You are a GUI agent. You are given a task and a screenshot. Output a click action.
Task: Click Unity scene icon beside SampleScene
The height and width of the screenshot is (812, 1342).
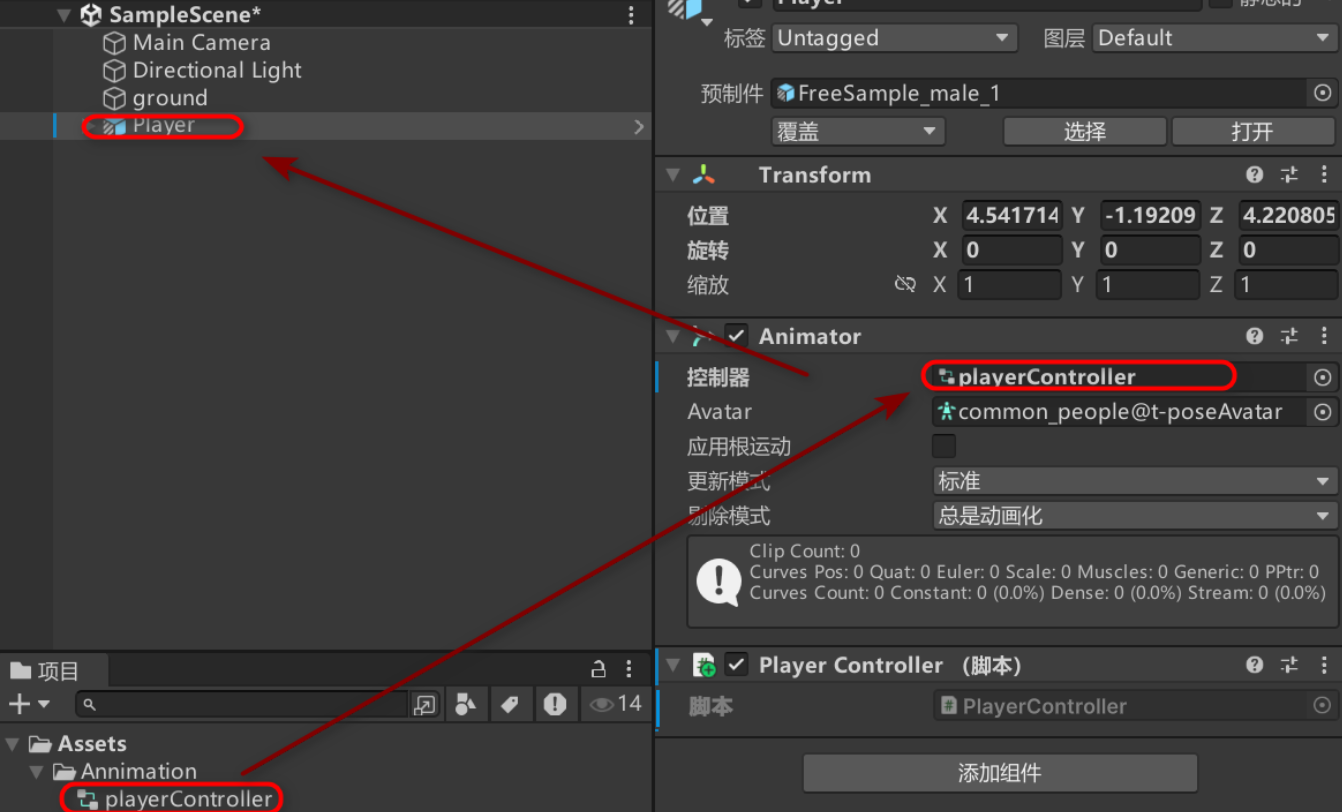tap(91, 15)
